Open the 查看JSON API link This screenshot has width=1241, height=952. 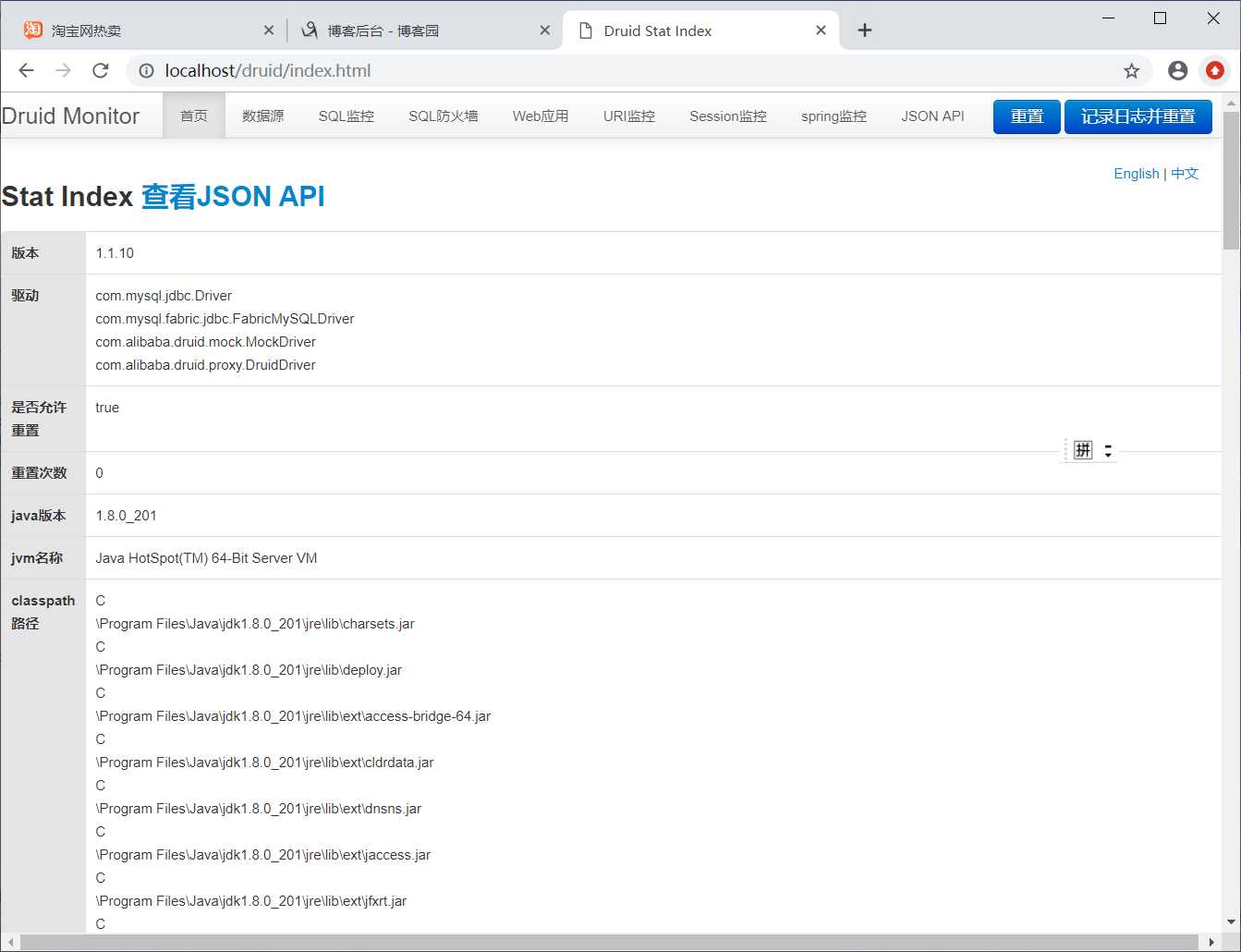[x=233, y=196]
